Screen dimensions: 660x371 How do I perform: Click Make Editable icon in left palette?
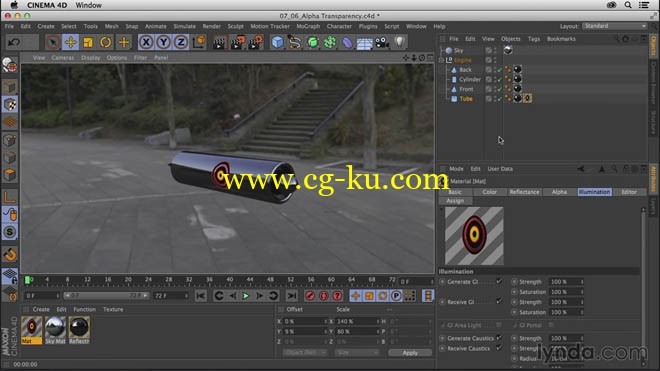10,65
